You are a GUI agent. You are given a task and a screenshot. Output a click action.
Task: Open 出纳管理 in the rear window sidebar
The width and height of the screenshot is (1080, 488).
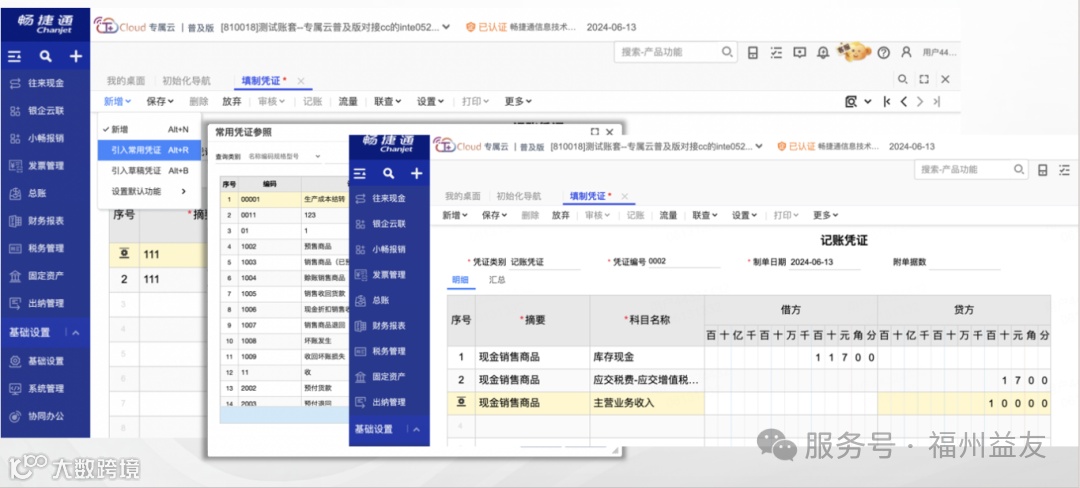pos(45,304)
